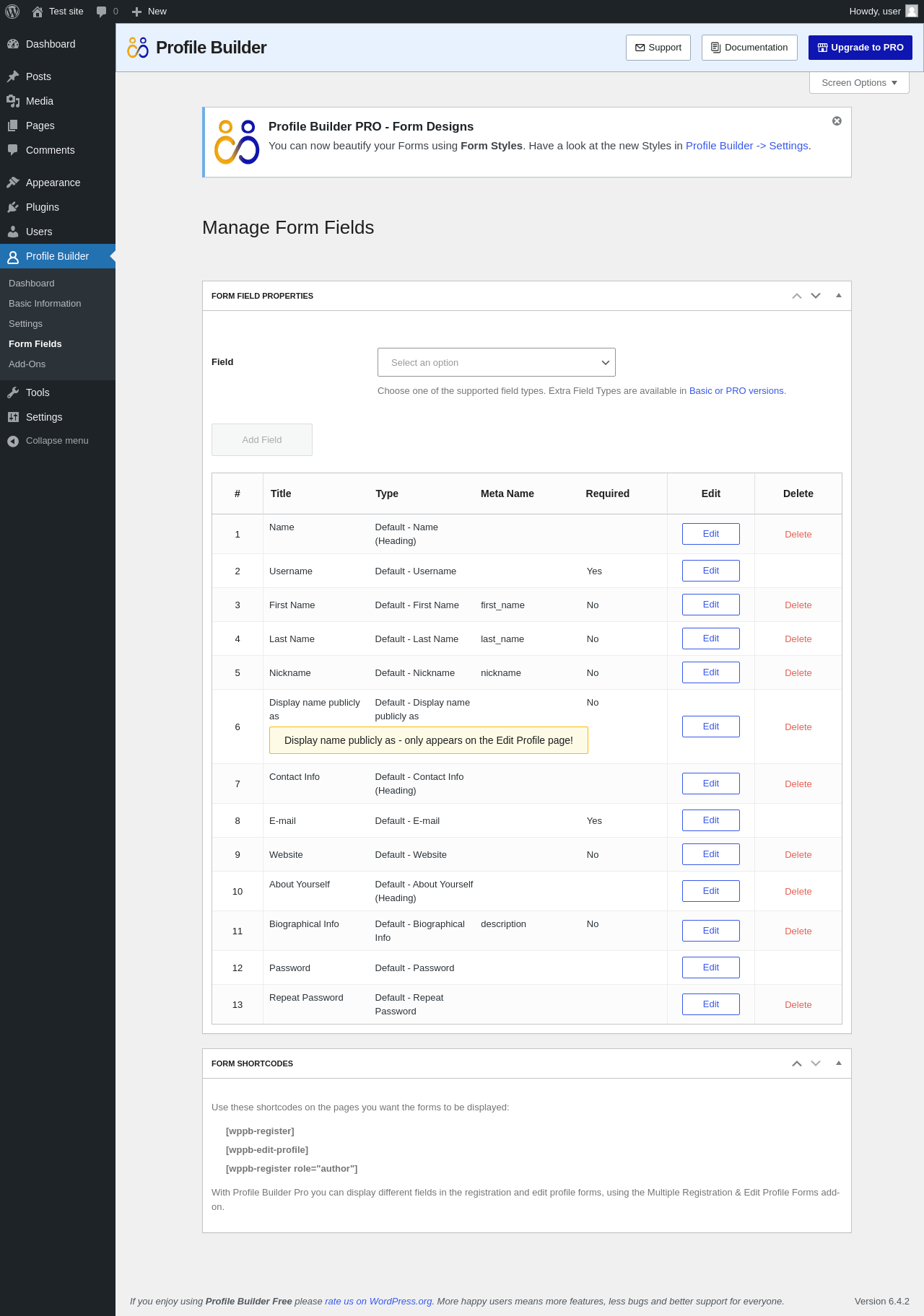The height and width of the screenshot is (1316, 924).
Task: Dismiss the Form Designs notice
Action: [837, 121]
